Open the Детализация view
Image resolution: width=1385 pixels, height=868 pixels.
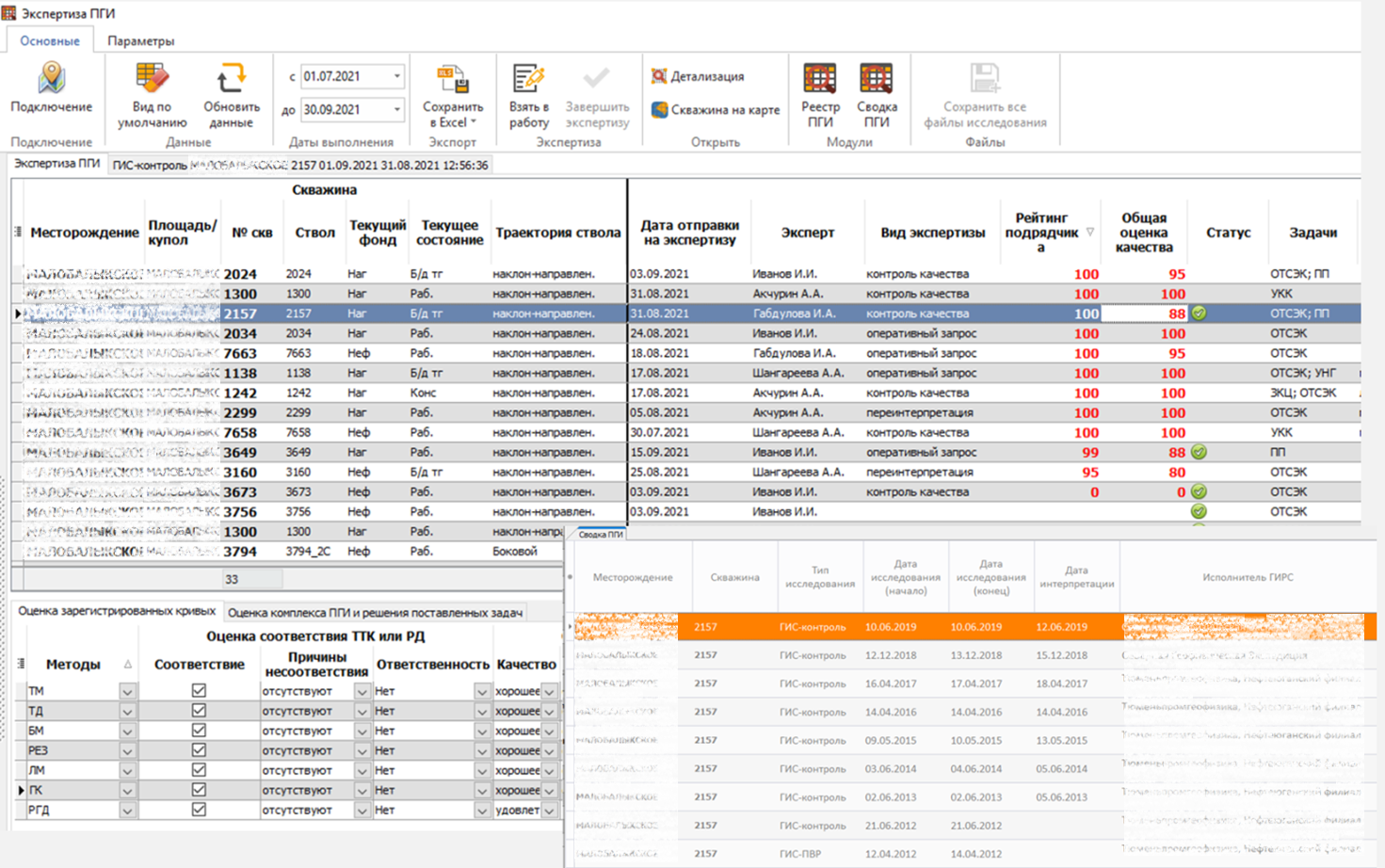698,76
